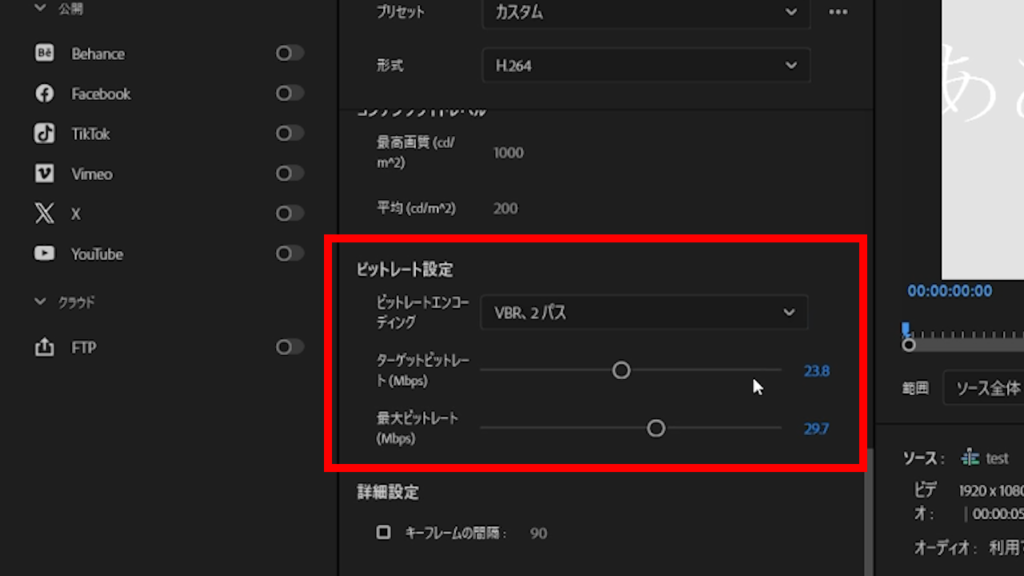Click the Facebook logo icon
The image size is (1024, 576).
pyautogui.click(x=44, y=93)
